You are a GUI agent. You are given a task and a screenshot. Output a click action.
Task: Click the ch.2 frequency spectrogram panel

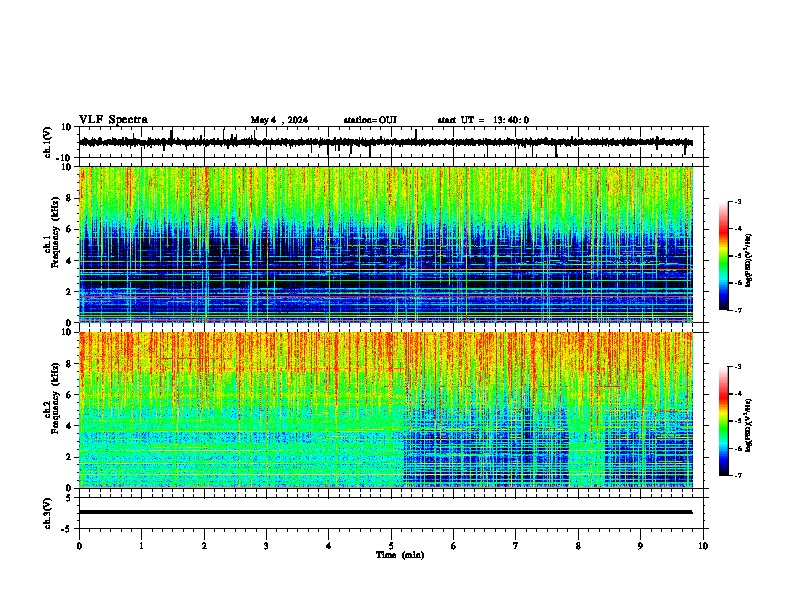pos(391,410)
